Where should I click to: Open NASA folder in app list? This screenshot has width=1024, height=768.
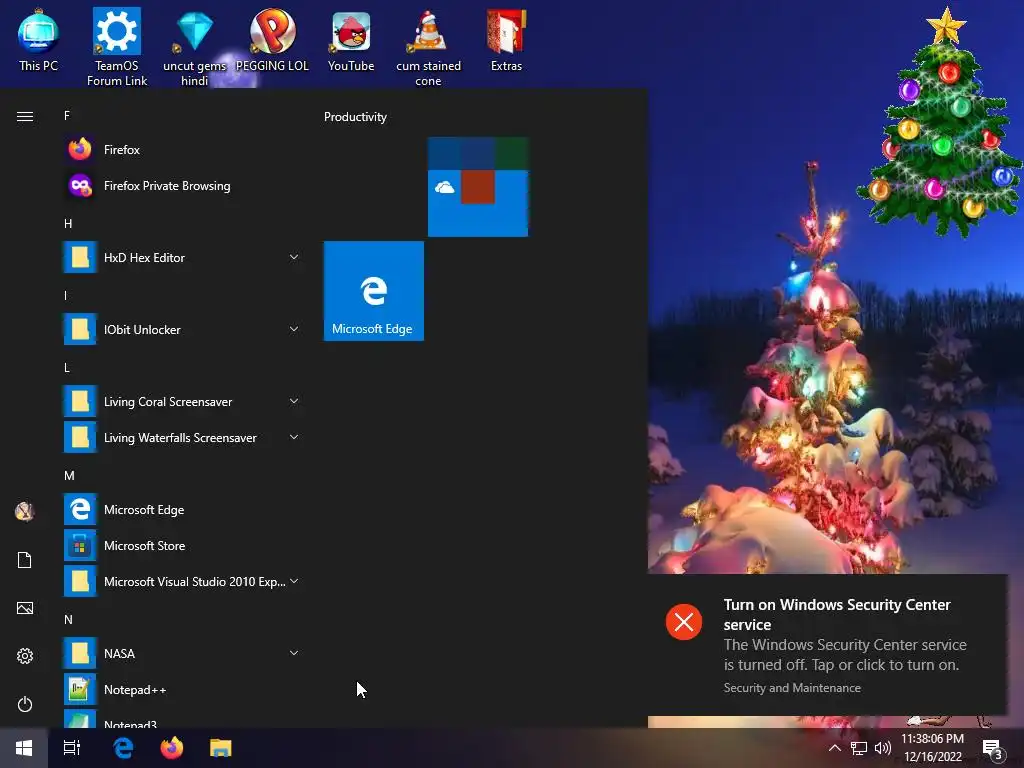tap(182, 653)
